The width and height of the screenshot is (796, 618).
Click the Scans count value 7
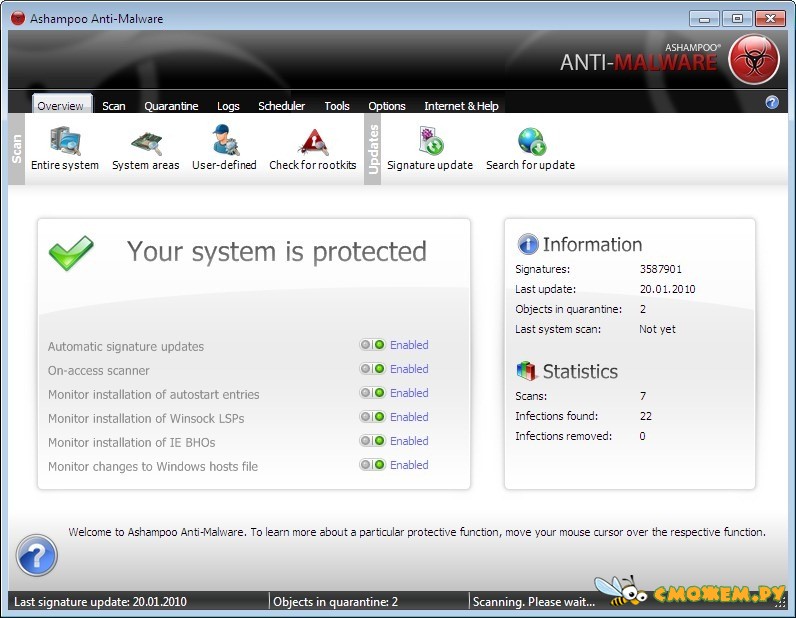(x=643, y=396)
